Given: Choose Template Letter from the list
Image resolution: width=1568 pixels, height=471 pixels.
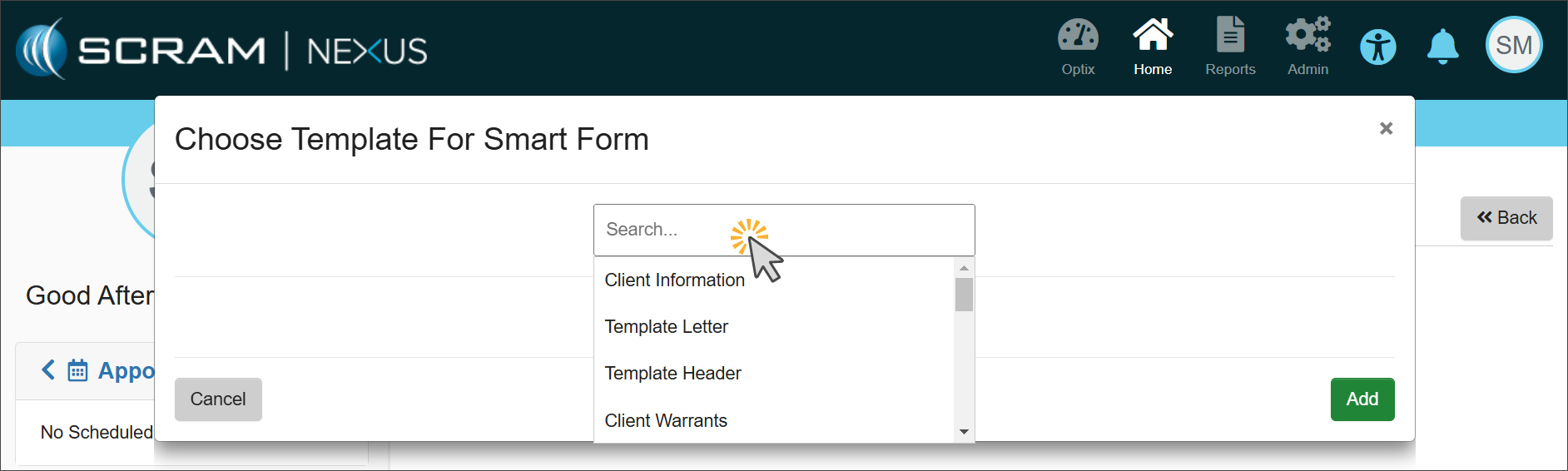Looking at the screenshot, I should pos(667,327).
